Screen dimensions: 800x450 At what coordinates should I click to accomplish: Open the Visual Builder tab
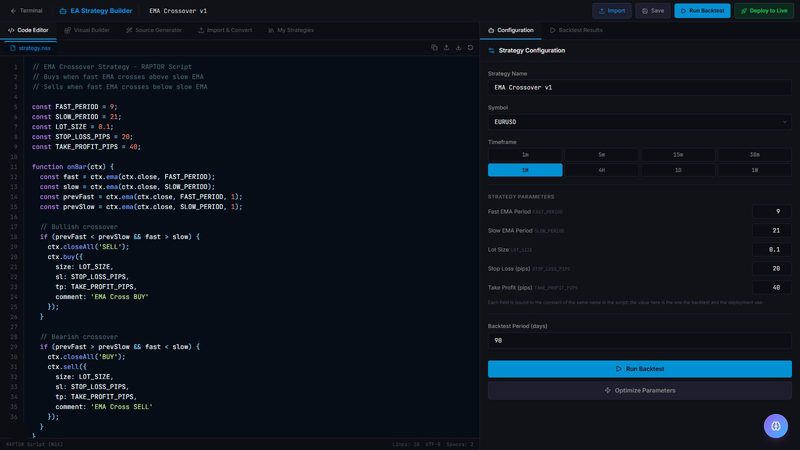(x=87, y=30)
